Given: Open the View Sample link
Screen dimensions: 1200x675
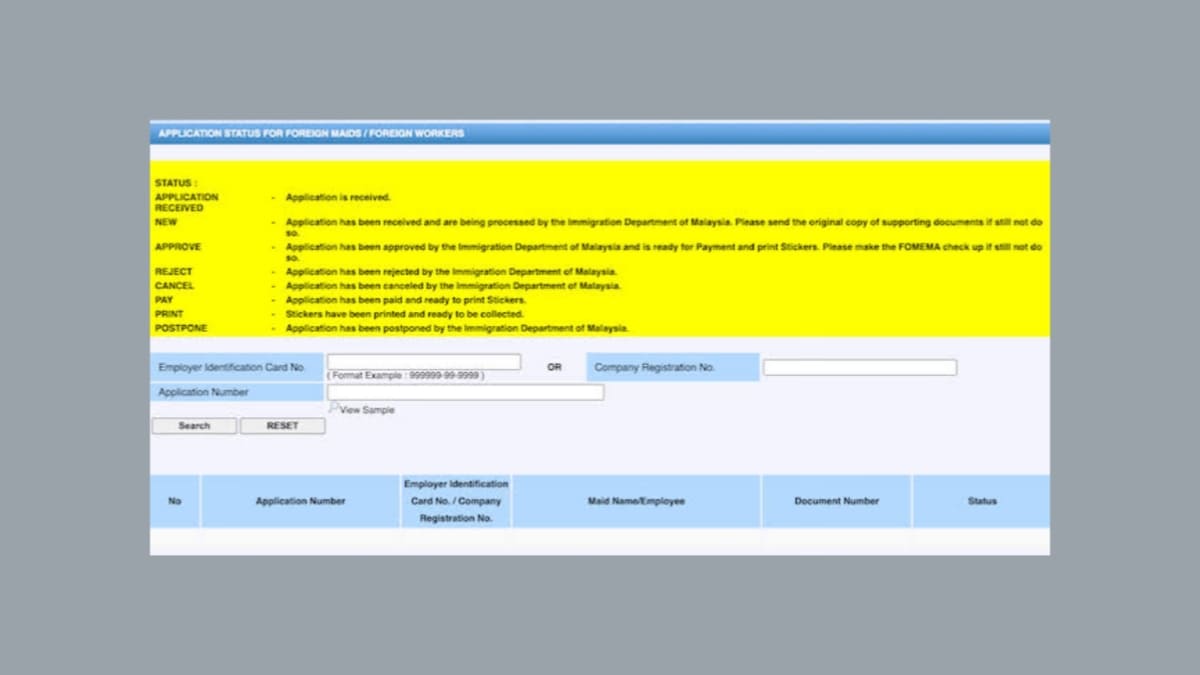Looking at the screenshot, I should tap(367, 410).
